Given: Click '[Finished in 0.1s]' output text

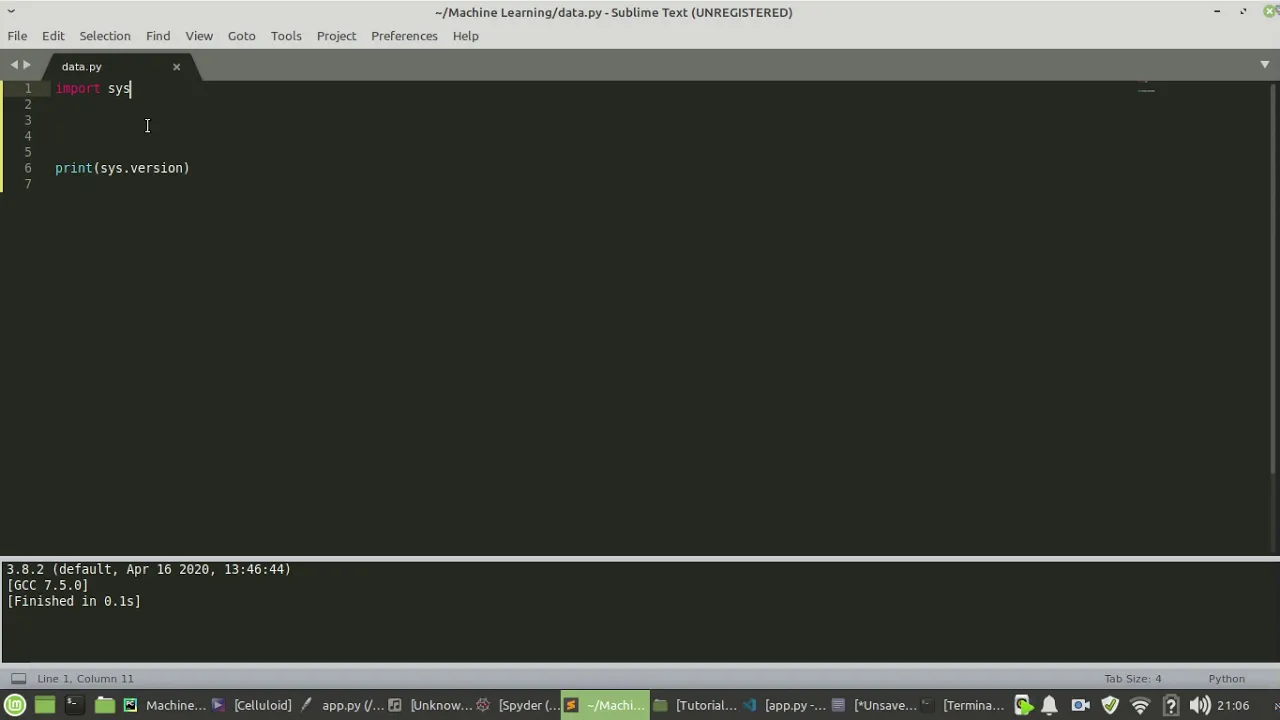Looking at the screenshot, I should 74,601.
